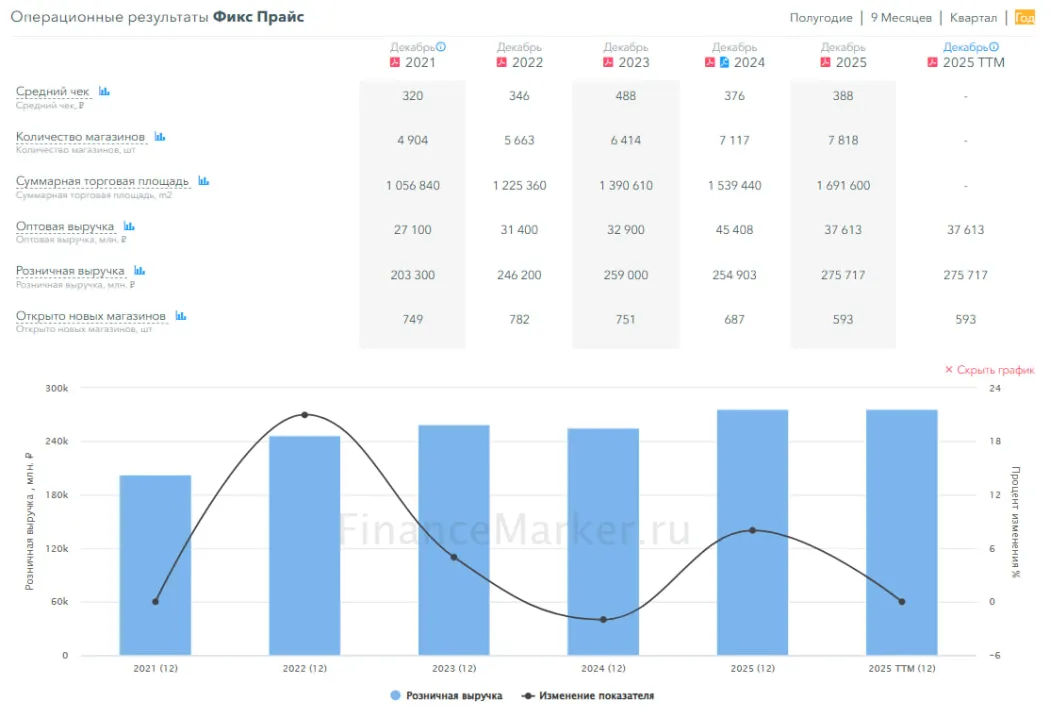Plot Оптовая выручка using its chart icon

pos(128,226)
